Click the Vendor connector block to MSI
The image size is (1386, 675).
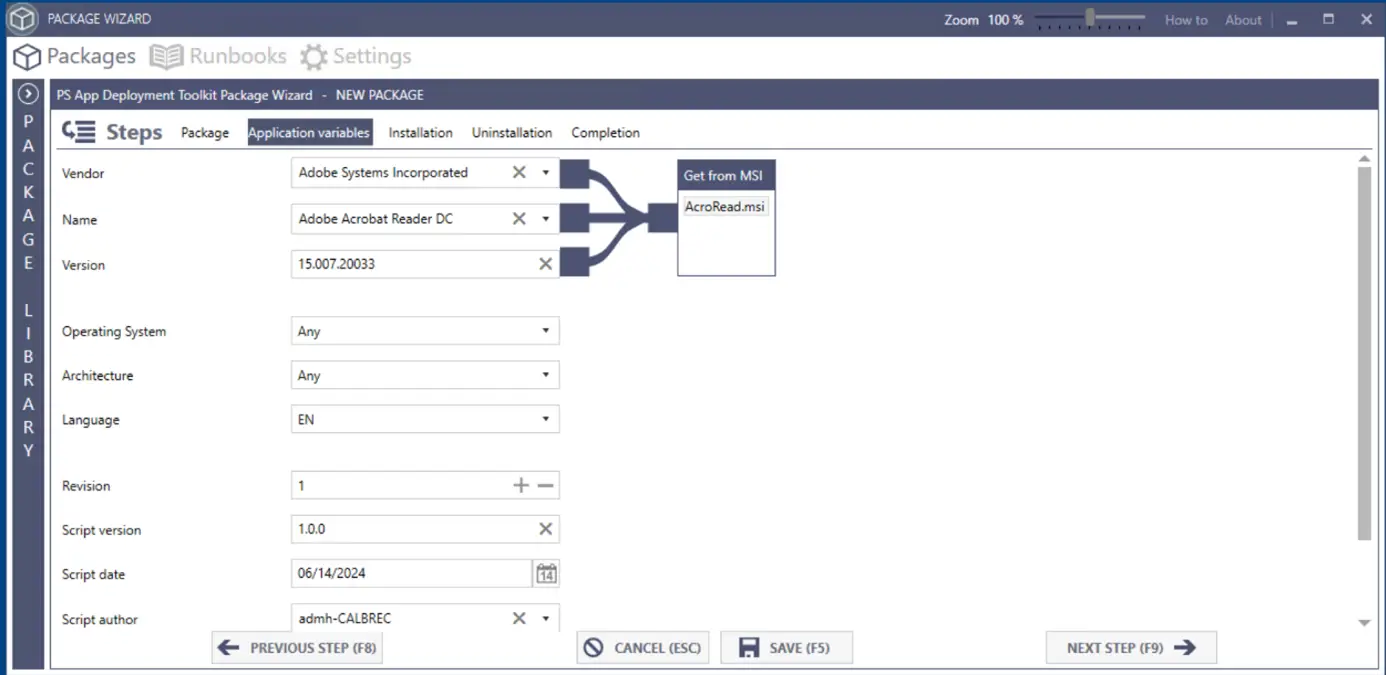click(x=574, y=173)
